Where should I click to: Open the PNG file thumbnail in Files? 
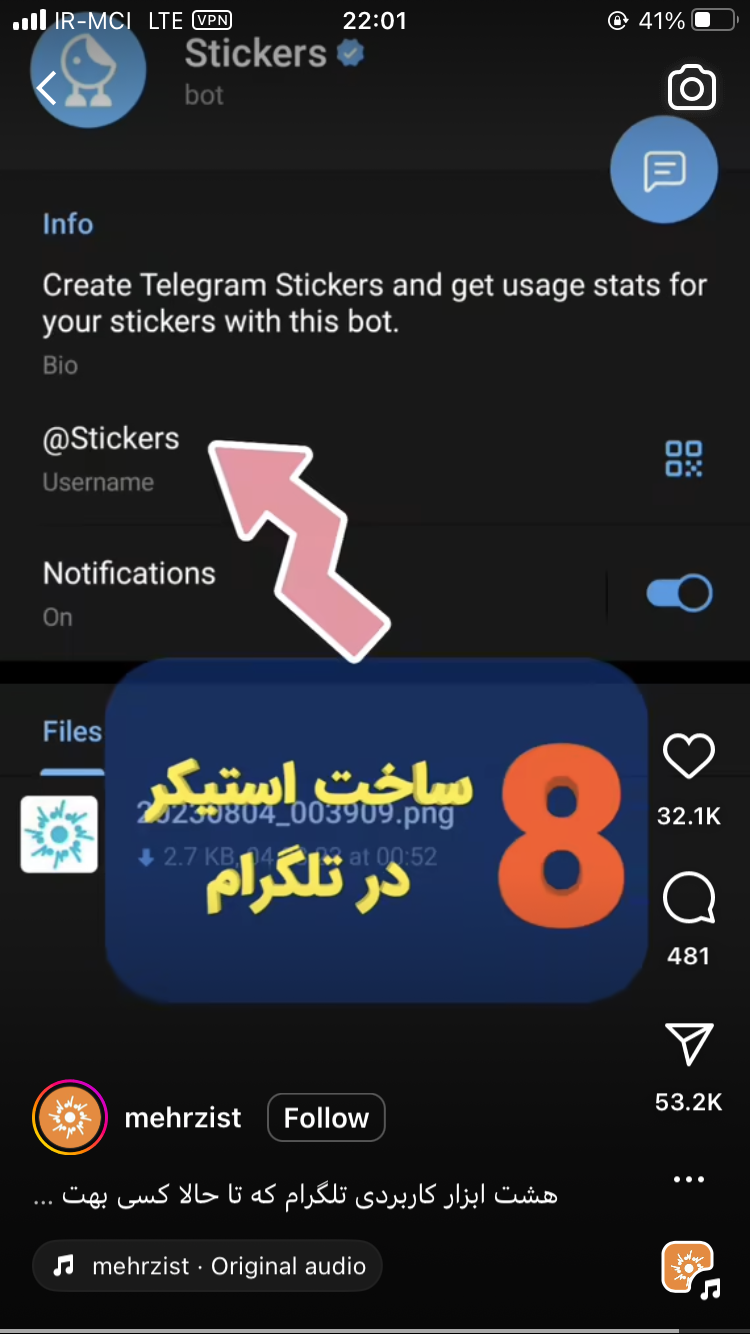point(59,834)
